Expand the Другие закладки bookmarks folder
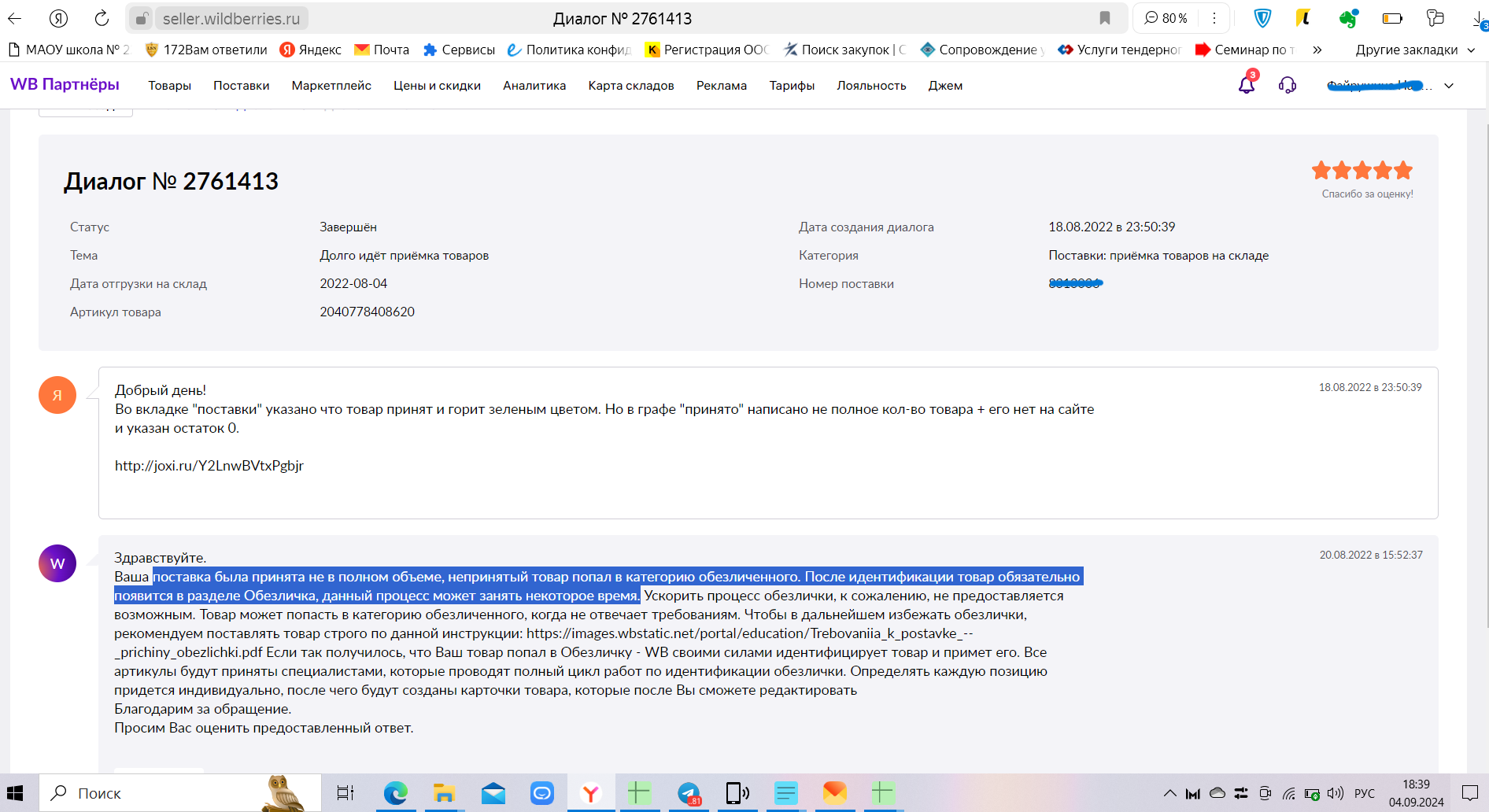 coord(1415,50)
